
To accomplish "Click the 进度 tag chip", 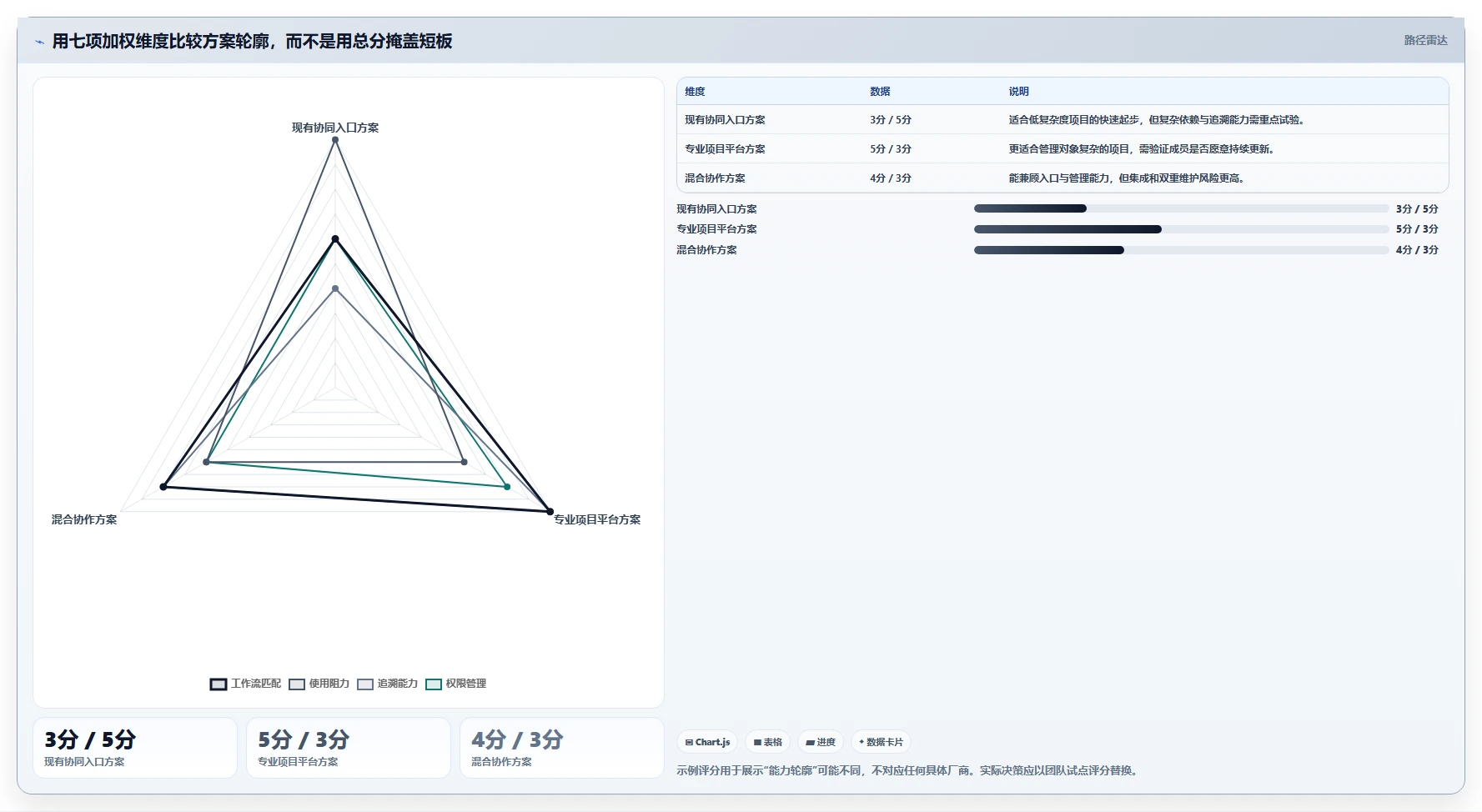I will pyautogui.click(x=821, y=742).
